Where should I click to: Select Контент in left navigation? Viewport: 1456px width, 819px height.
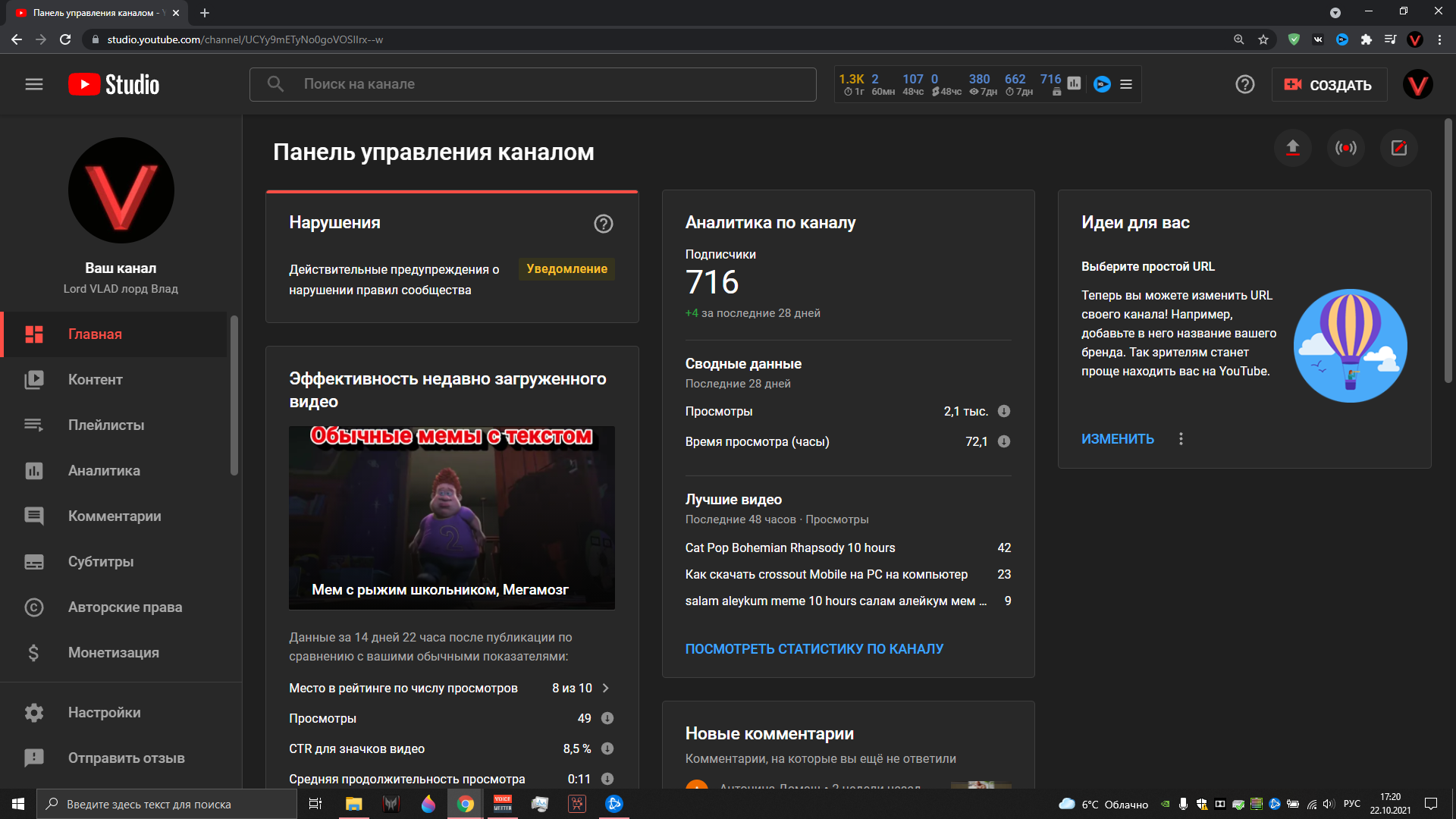95,380
